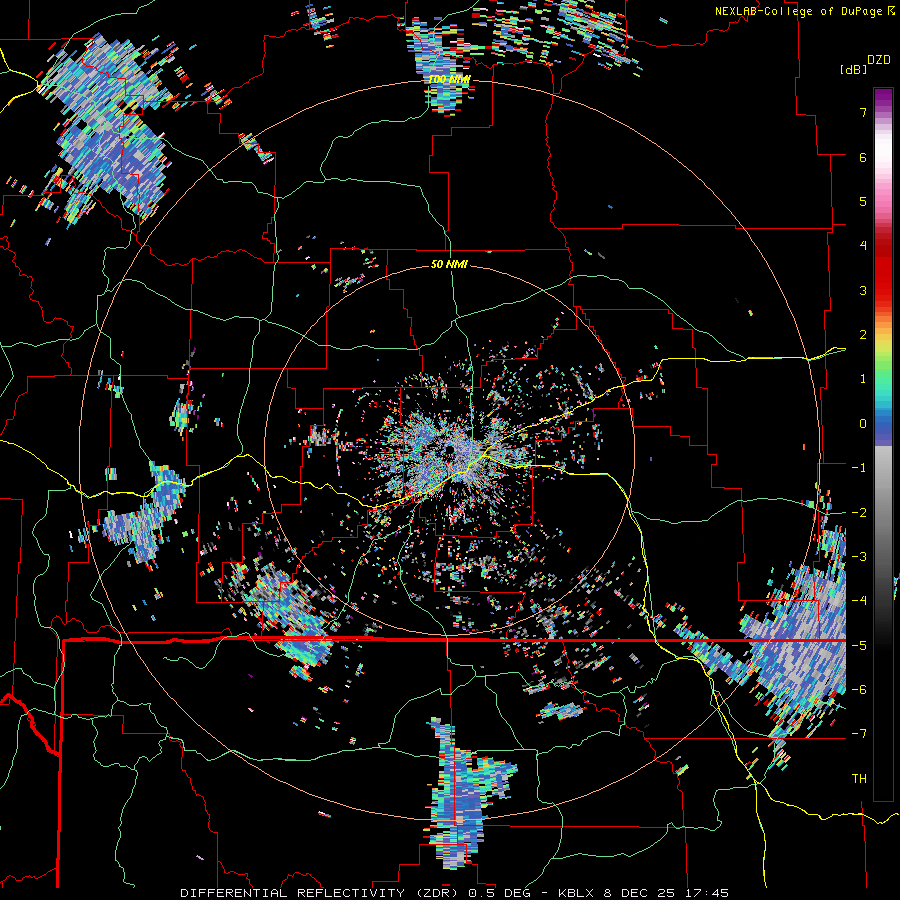Image resolution: width=900 pixels, height=900 pixels.
Task: Click the 0 dB tick label on the scale
Action: tap(863, 424)
